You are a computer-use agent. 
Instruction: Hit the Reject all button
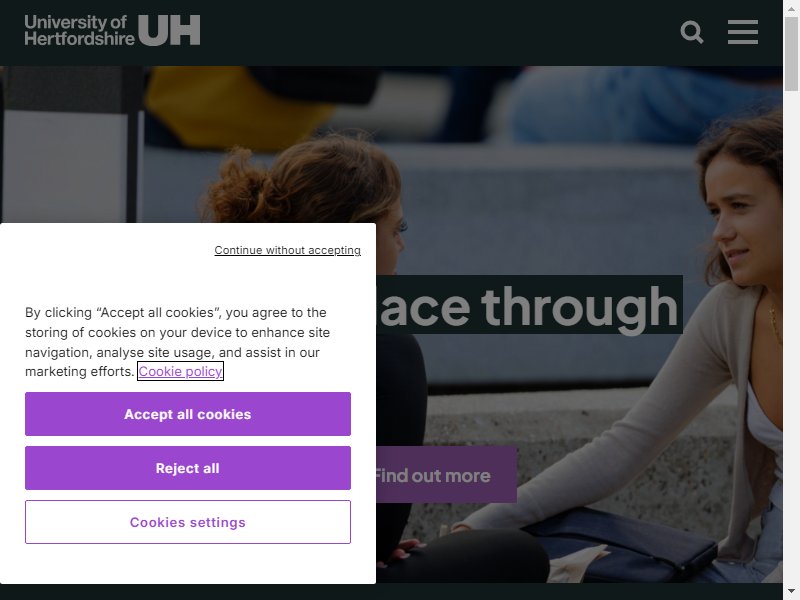point(188,468)
